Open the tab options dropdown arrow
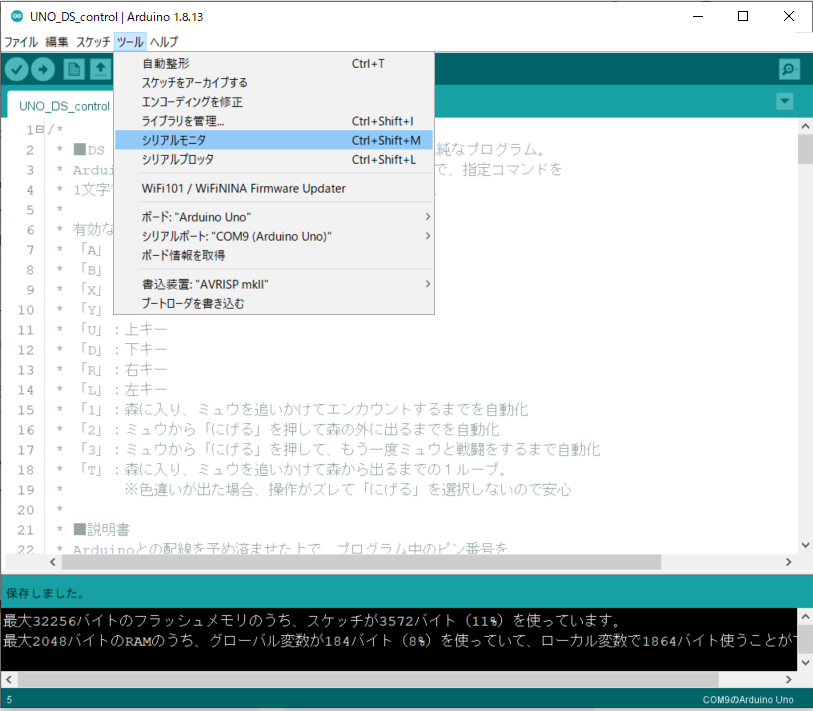 coord(785,101)
